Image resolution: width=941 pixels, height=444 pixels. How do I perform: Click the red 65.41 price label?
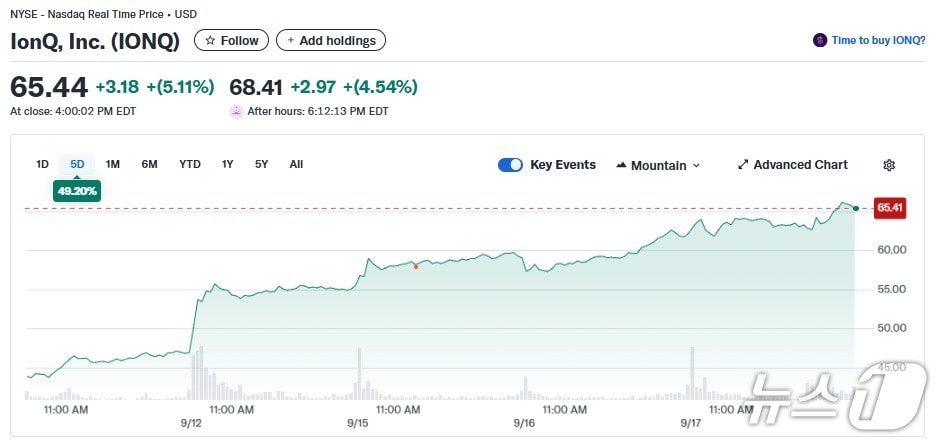[x=889, y=208]
